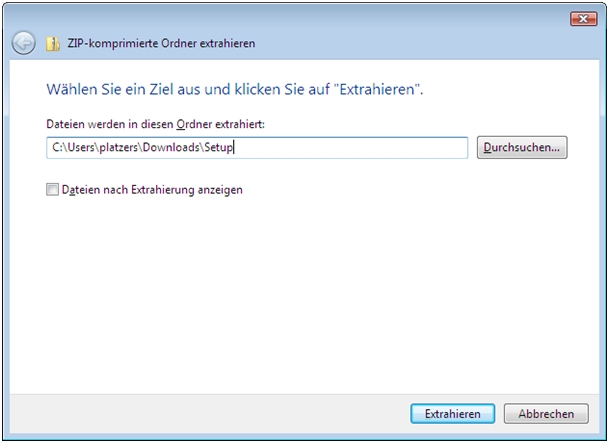The width and height of the screenshot is (609, 443).
Task: Click on 'Setup' in the path field
Action: coord(218,147)
